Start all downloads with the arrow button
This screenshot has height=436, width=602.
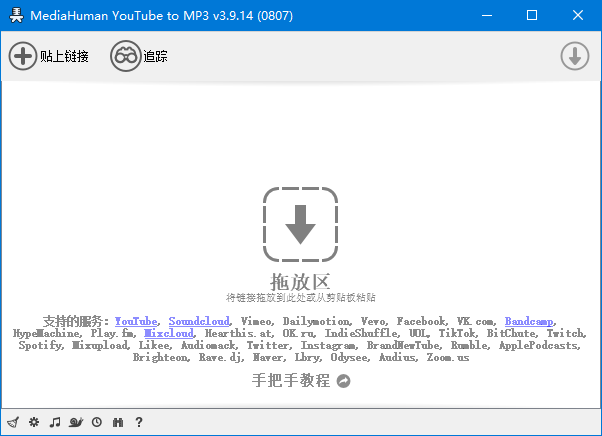574,56
